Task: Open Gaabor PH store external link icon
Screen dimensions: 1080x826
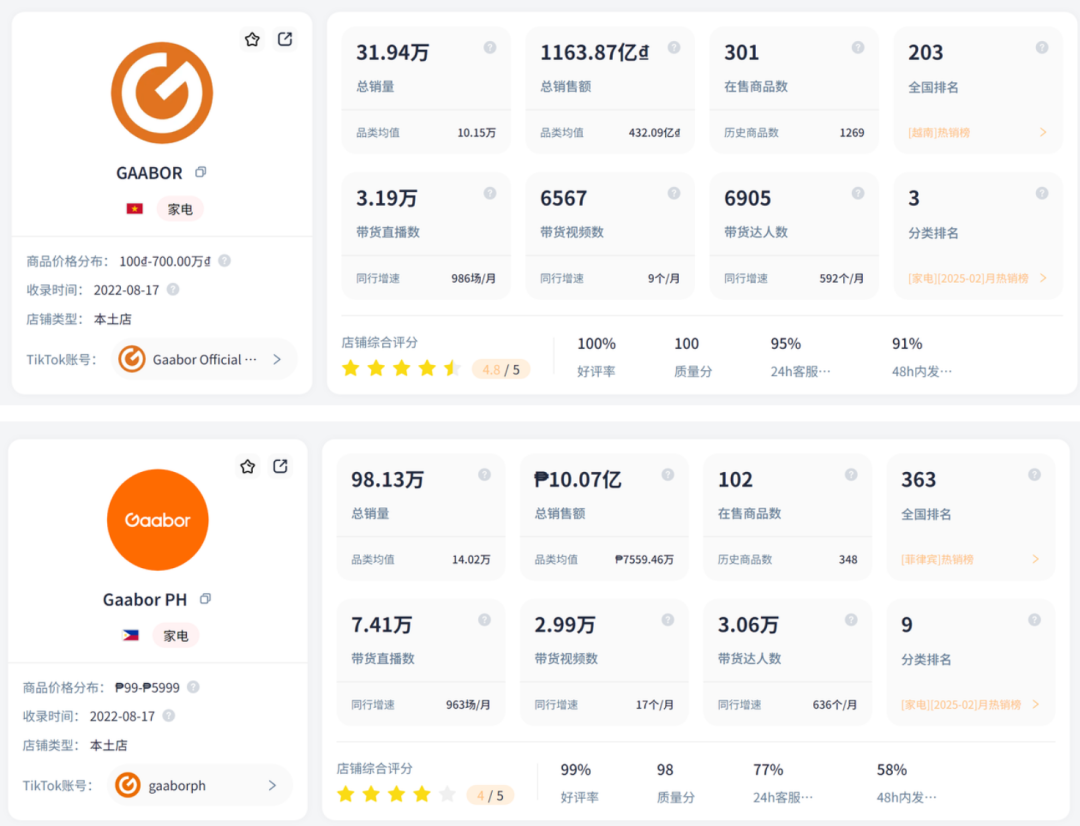Action: [280, 466]
